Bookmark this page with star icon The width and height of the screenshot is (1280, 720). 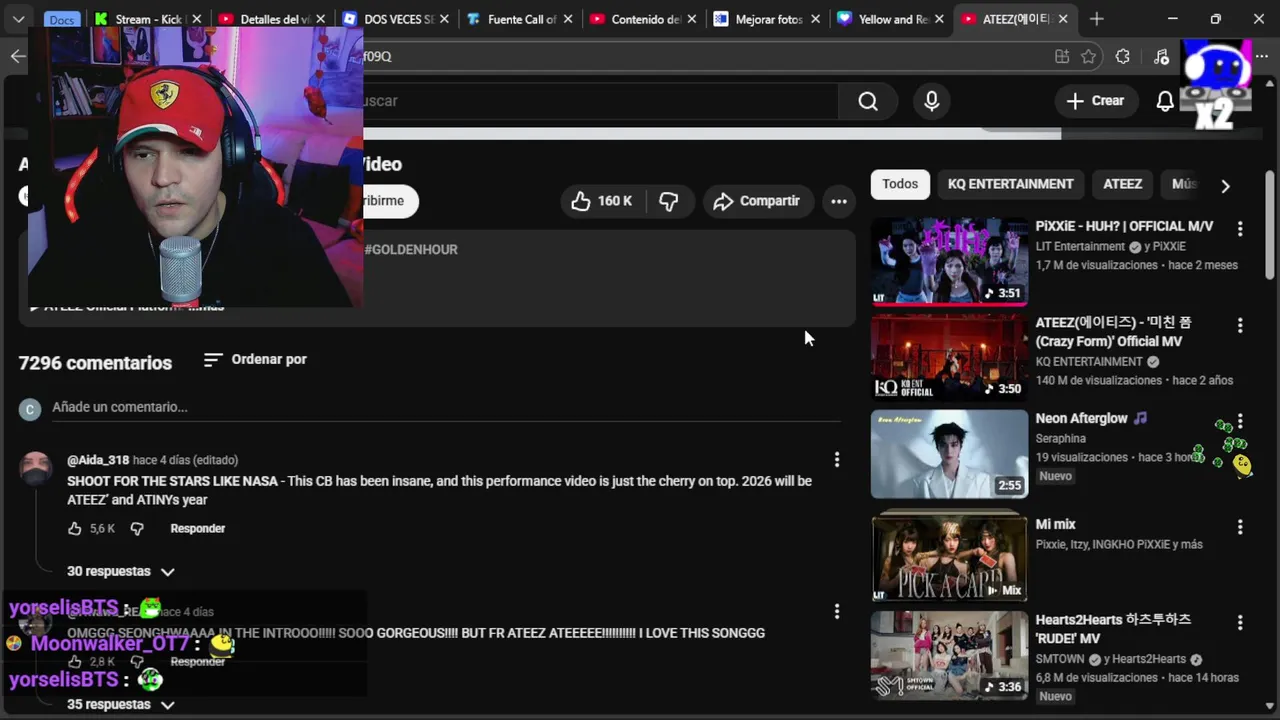point(1089,56)
